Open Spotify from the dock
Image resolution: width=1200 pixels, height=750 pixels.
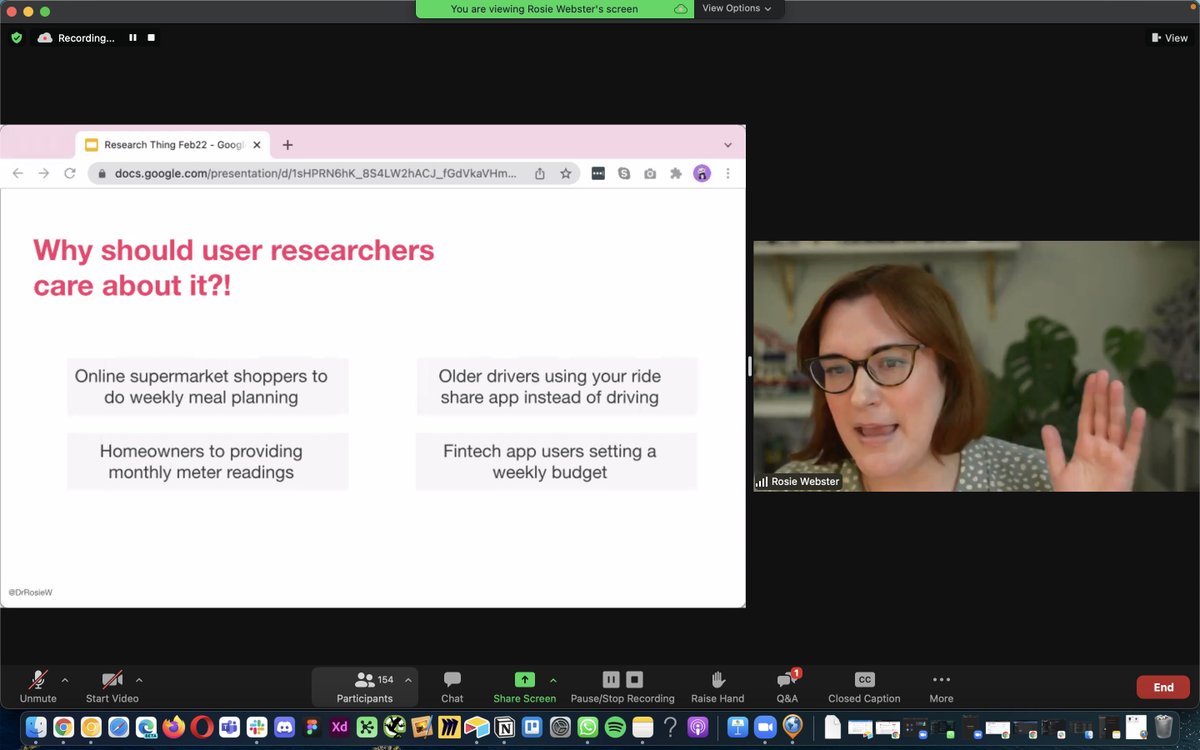pyautogui.click(x=616, y=727)
